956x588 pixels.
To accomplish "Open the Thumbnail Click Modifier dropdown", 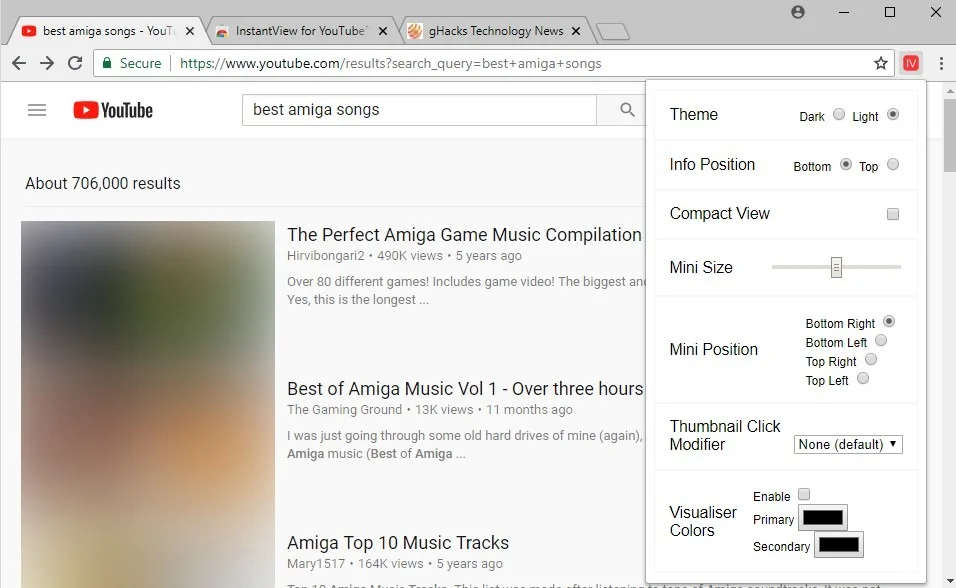I will pyautogui.click(x=848, y=444).
